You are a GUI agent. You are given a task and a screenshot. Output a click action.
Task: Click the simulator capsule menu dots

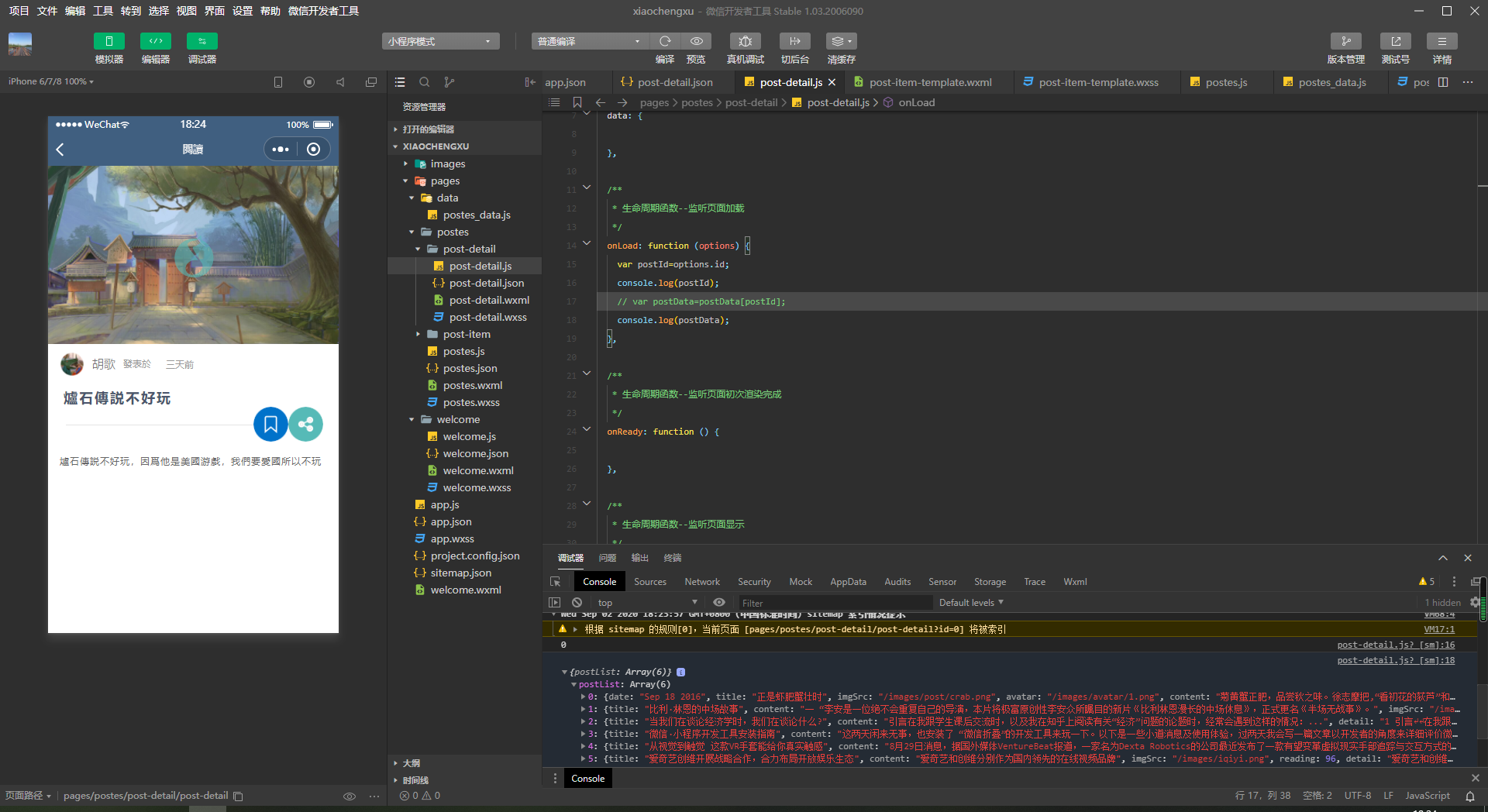(x=281, y=150)
